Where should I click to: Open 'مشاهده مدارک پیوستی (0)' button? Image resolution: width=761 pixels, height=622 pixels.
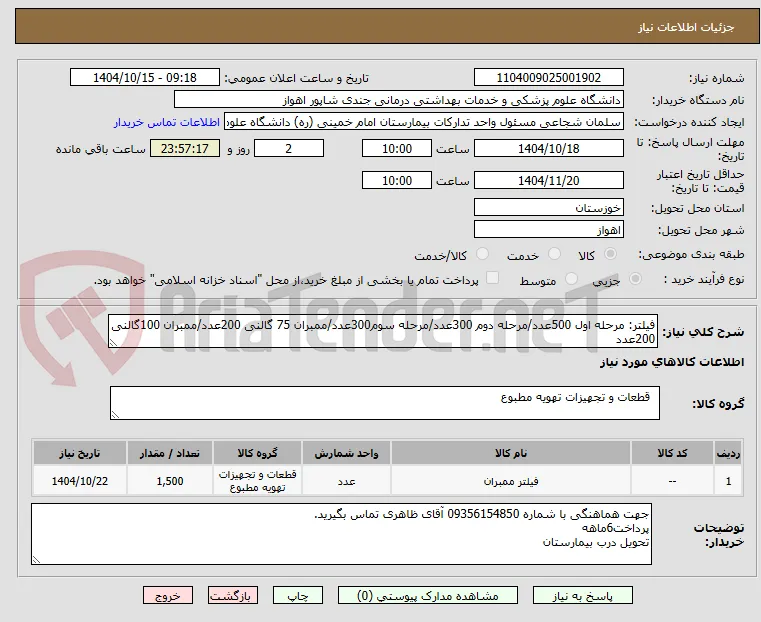pyautogui.click(x=428, y=595)
